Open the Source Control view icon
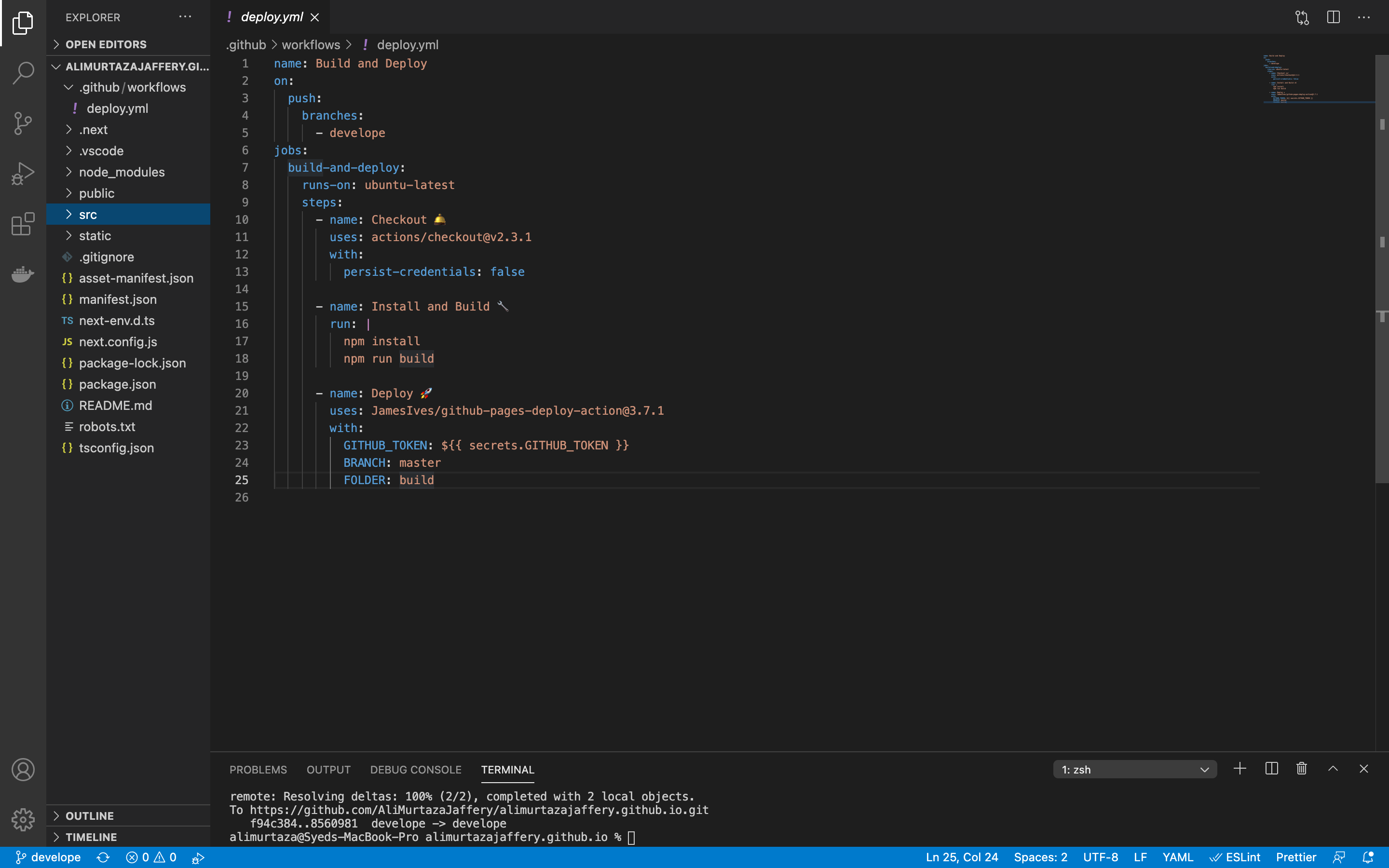This screenshot has width=1389, height=868. (23, 123)
